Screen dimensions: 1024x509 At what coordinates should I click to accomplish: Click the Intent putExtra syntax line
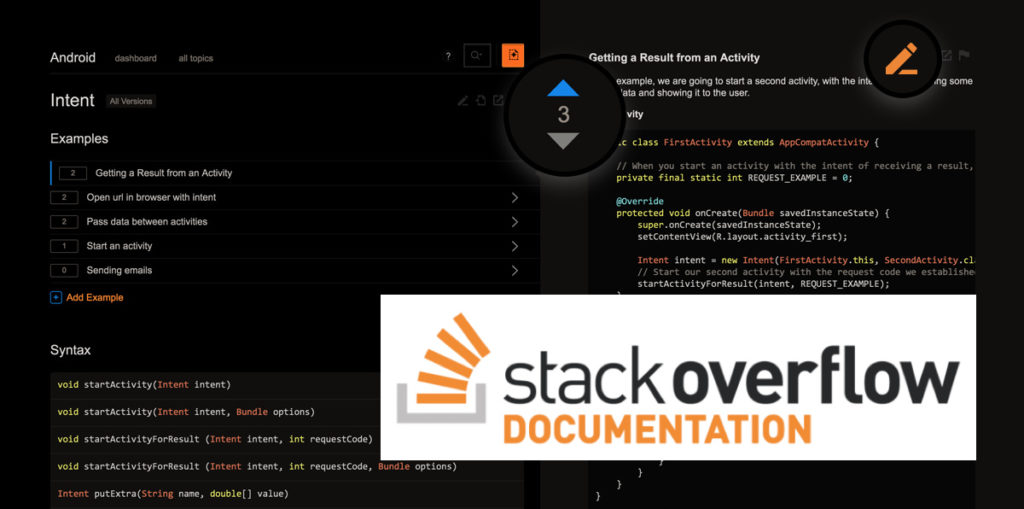[x=173, y=494]
